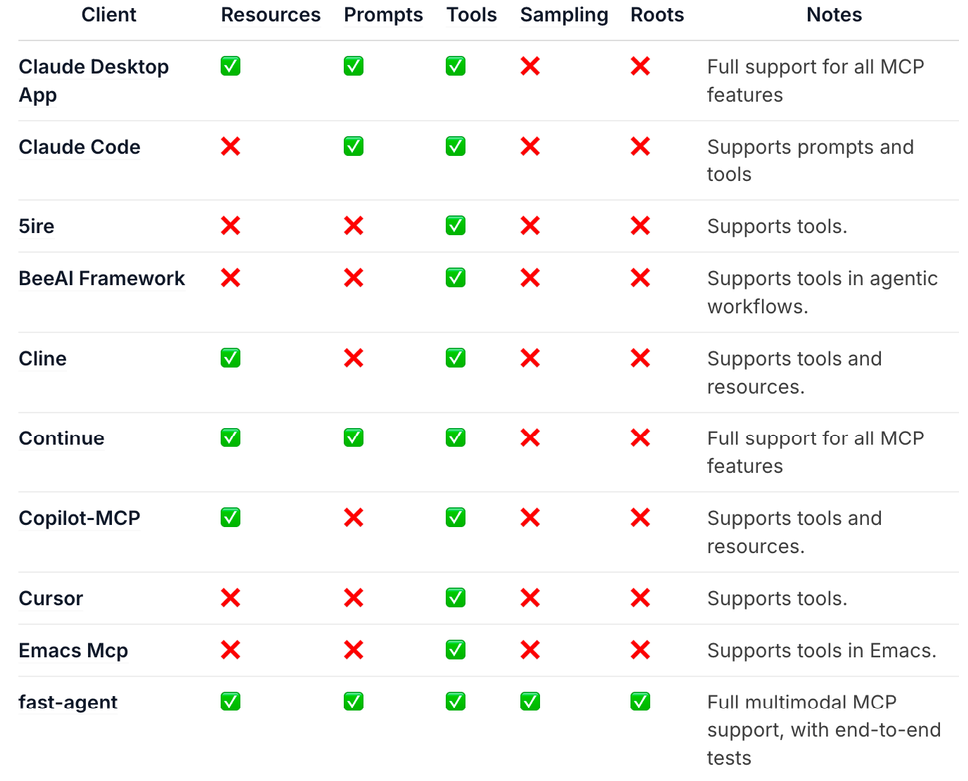This screenshot has height=781, width=968.
Task: Click the green Sampling checkmark for fast-agent
Action: tap(530, 702)
